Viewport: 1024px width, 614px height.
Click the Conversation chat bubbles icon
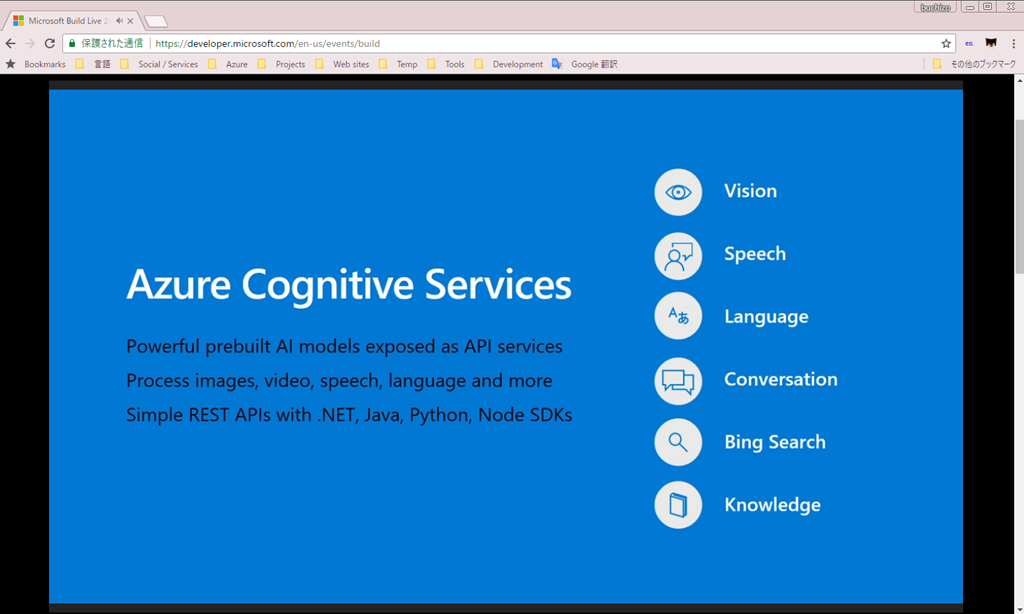(x=678, y=381)
